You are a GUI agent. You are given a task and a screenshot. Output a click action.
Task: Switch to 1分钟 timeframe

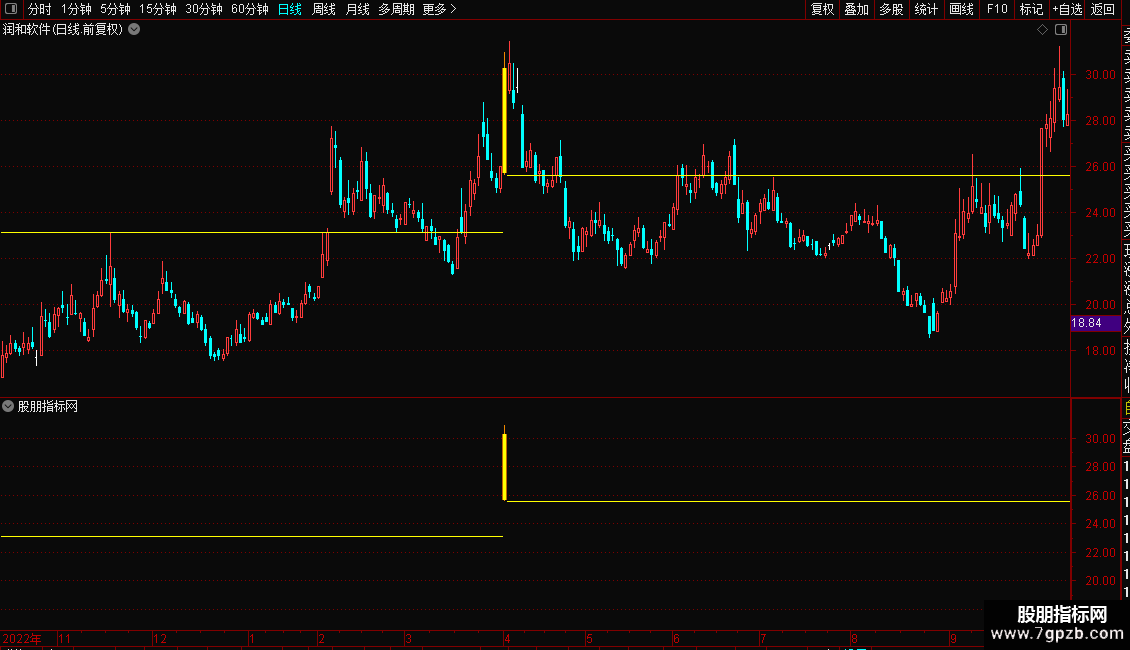click(x=76, y=9)
